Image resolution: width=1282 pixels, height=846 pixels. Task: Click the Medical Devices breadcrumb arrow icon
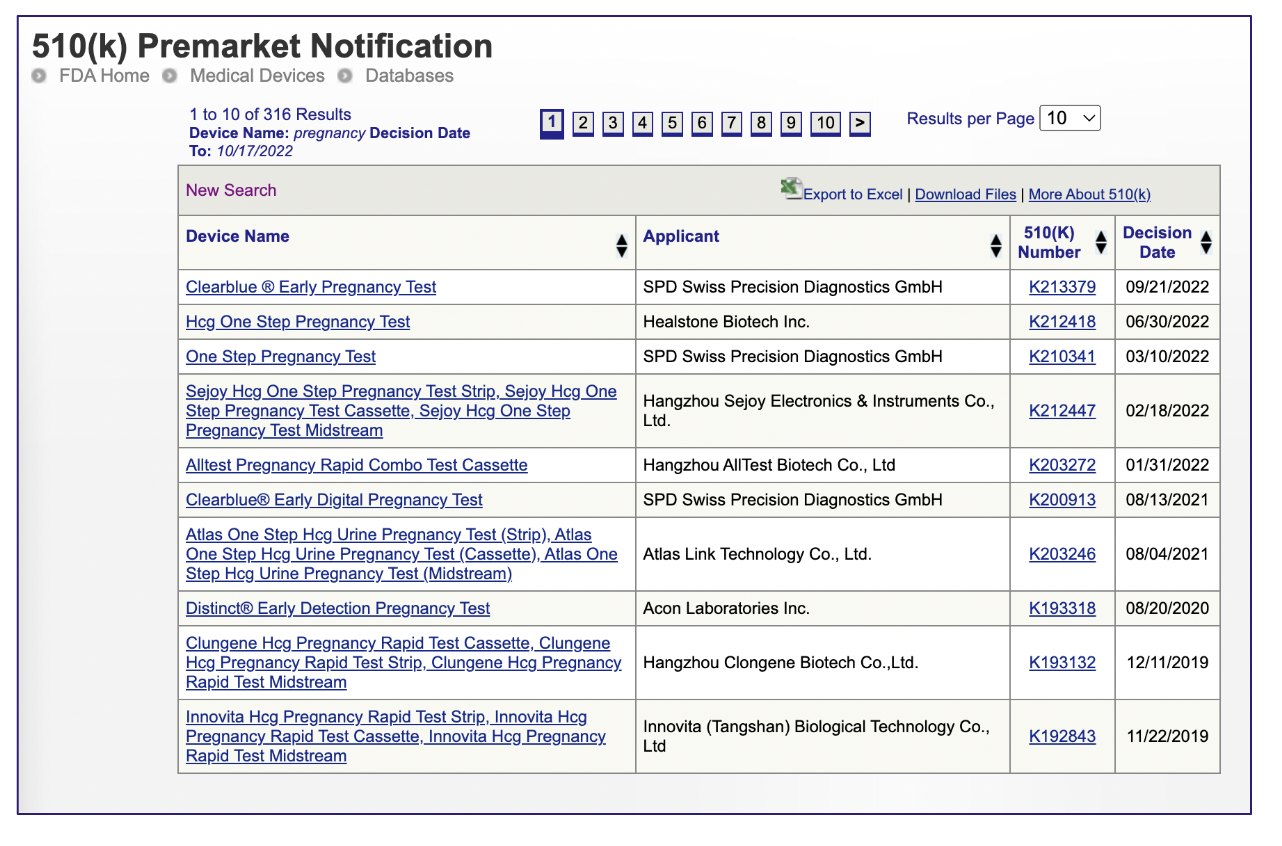coord(168,75)
